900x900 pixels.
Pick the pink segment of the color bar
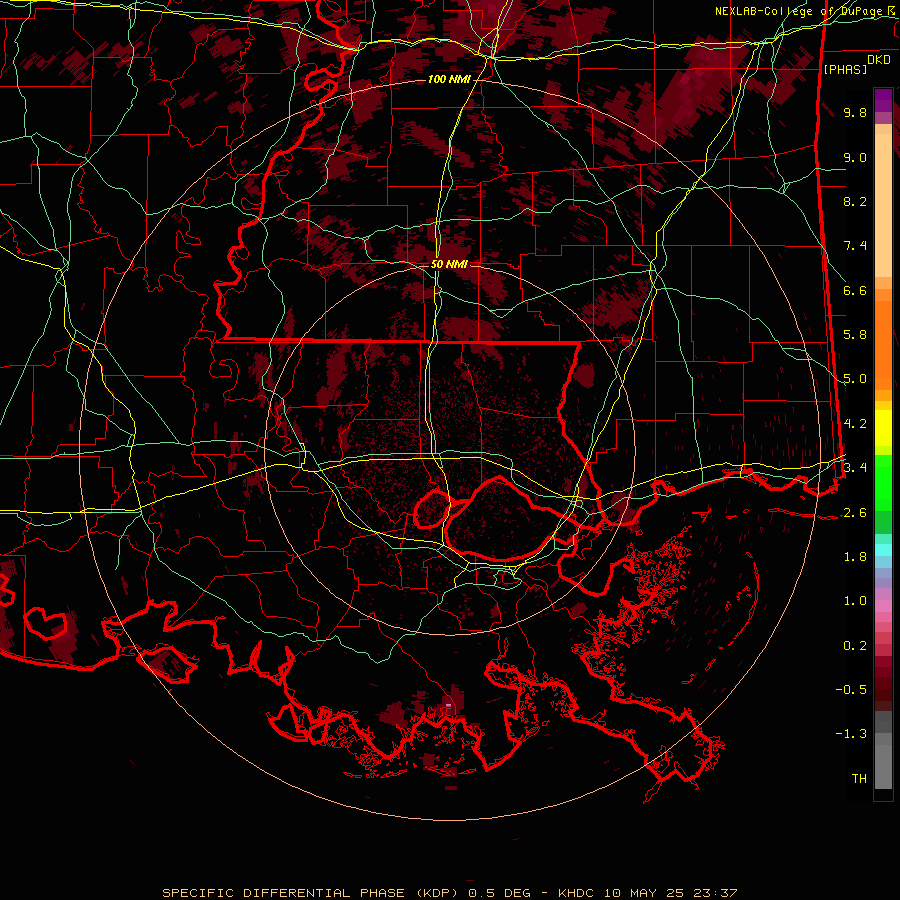[883, 606]
